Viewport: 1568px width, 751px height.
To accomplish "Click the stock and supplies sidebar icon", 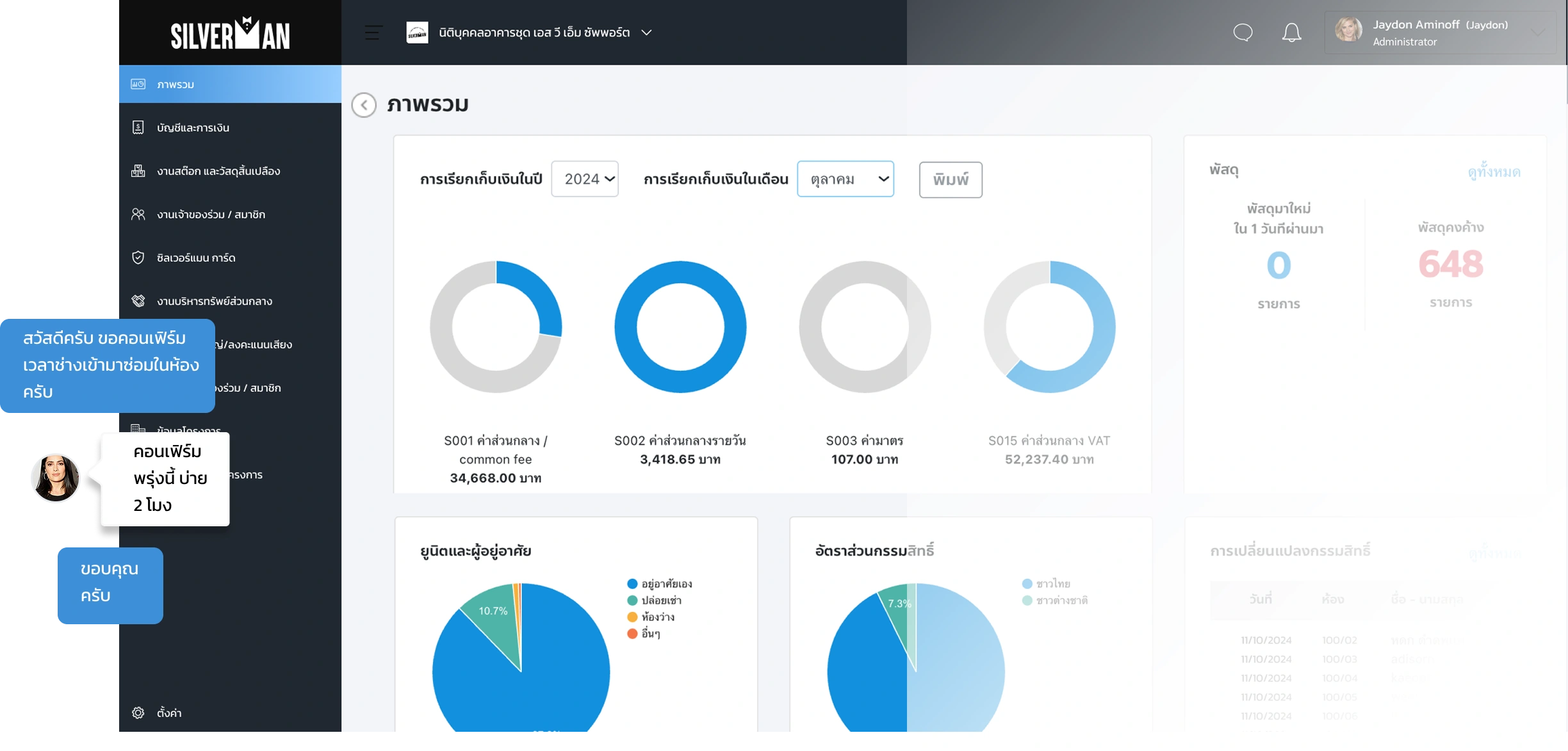I will point(138,171).
